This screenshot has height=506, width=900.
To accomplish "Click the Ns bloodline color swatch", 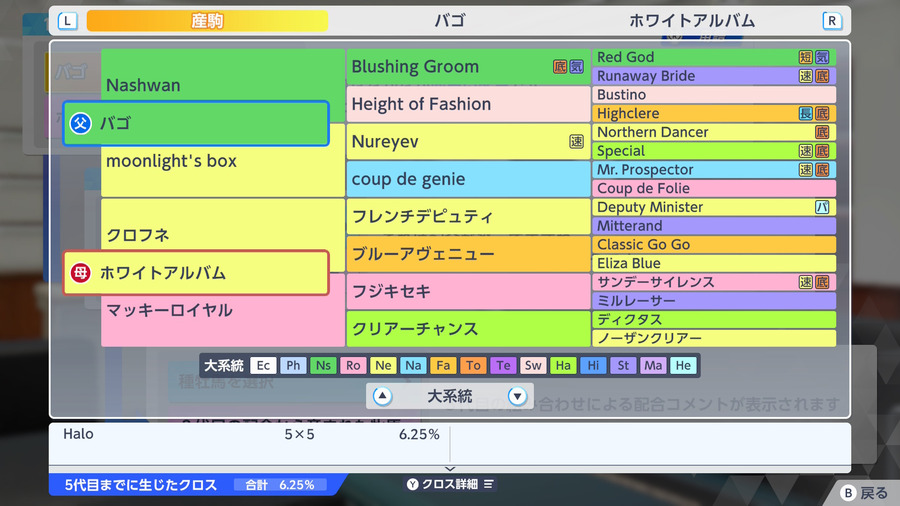I will 323,365.
